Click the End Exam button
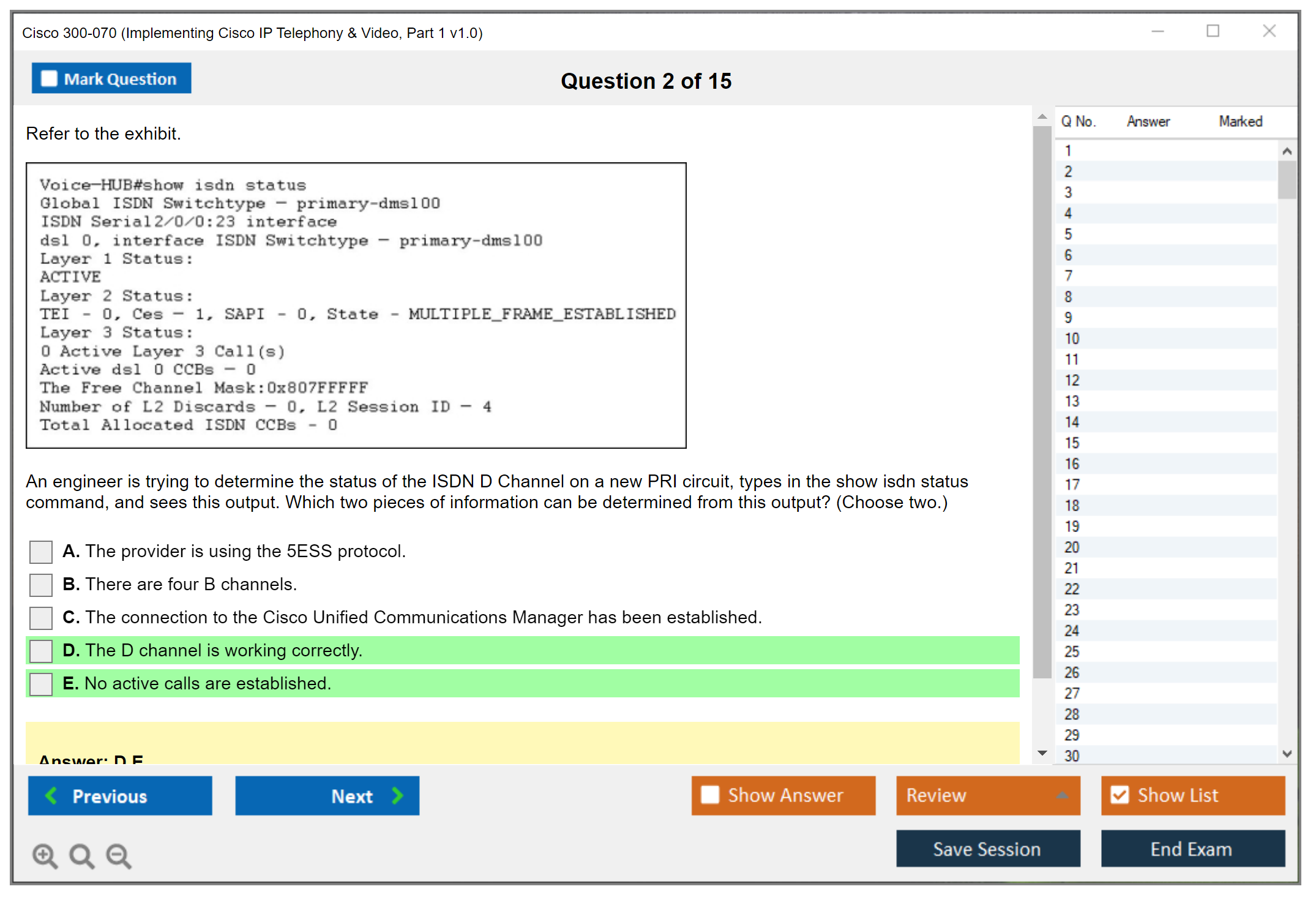The width and height of the screenshot is (1316, 900). [x=1192, y=849]
